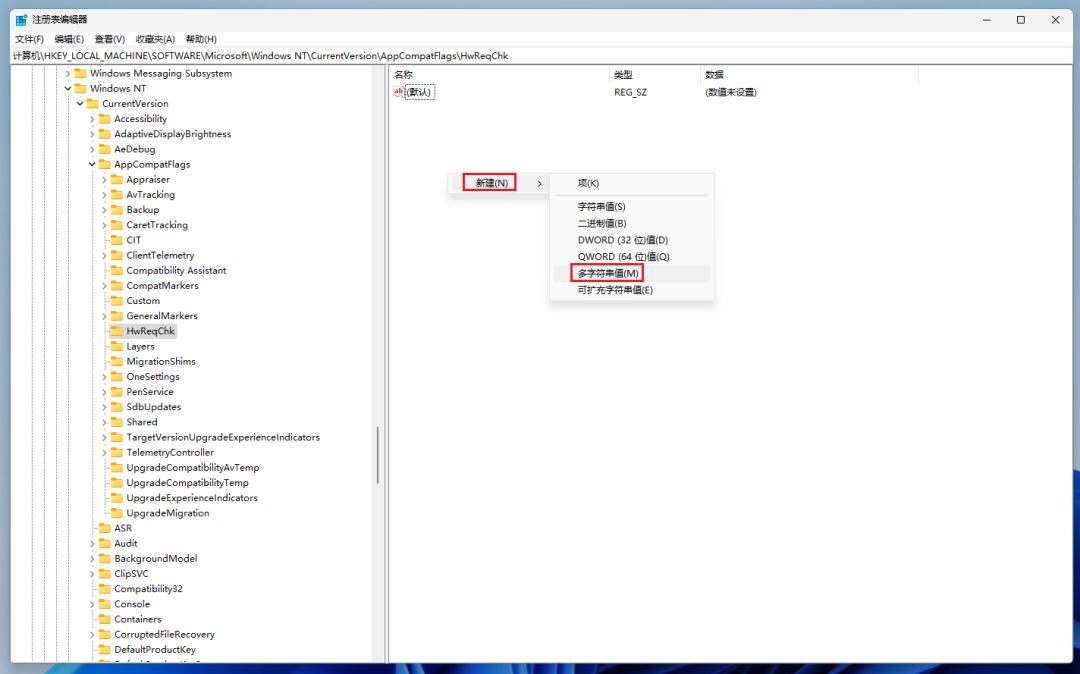This screenshot has height=674, width=1080.
Task: Click the registry path address bar
Action: [x=540, y=56]
